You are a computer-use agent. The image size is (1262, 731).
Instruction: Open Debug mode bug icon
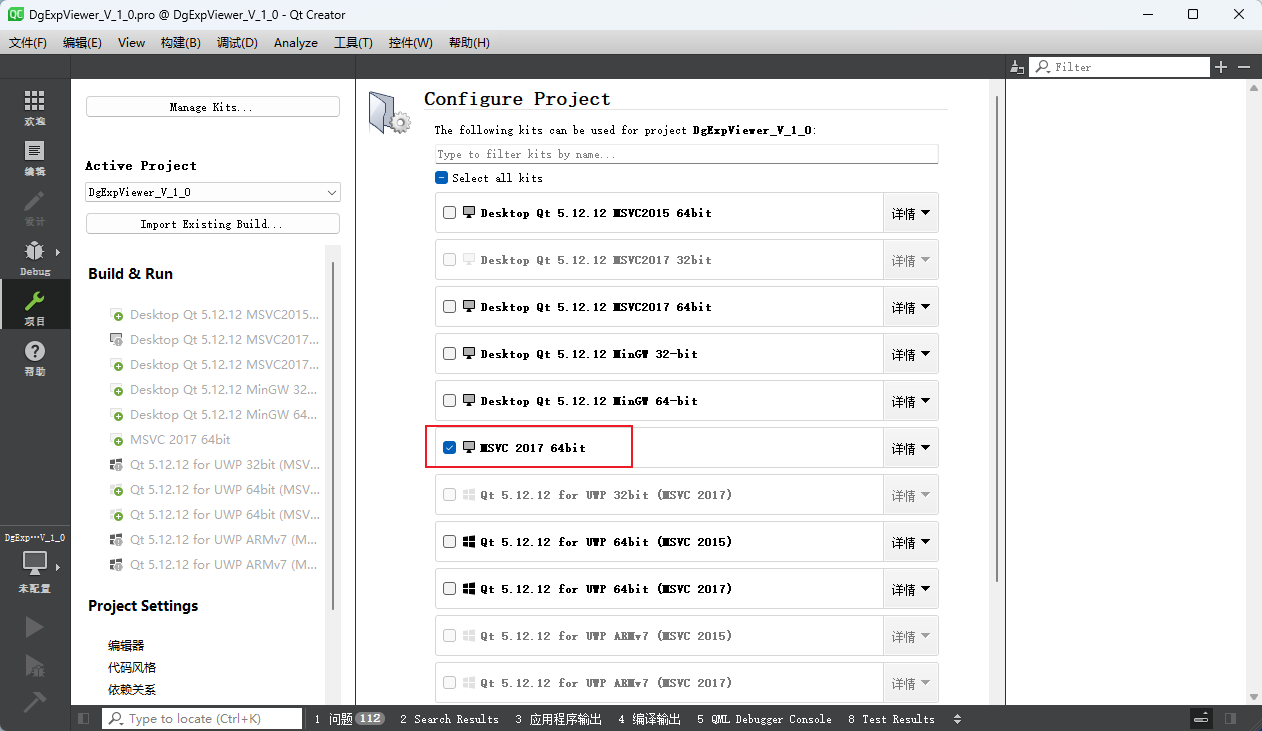(34, 257)
